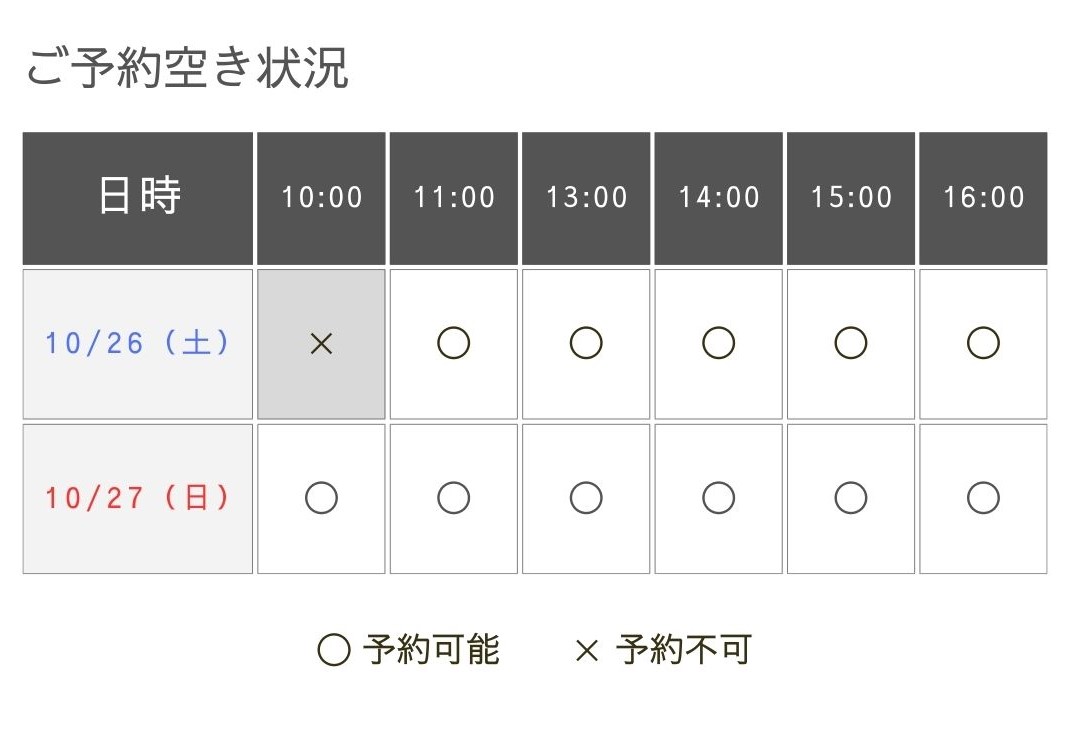Click the 10/27 (日) date cell
The height and width of the screenshot is (747, 1069).
[138, 499]
